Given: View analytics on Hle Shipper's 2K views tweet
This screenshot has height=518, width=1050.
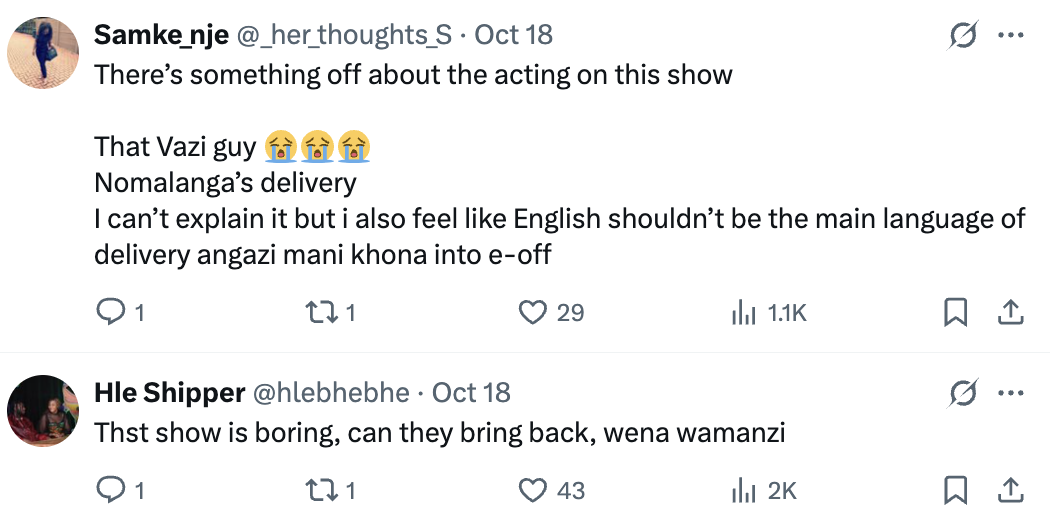Looking at the screenshot, I should coord(742,490).
